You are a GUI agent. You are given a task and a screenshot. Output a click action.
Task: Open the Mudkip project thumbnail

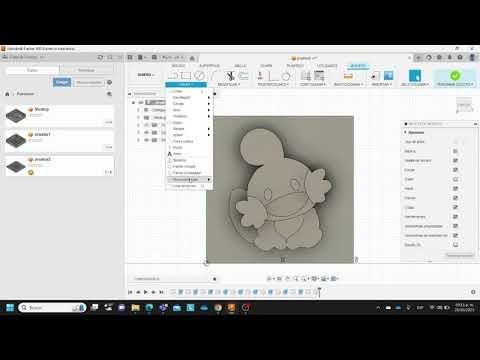16,115
